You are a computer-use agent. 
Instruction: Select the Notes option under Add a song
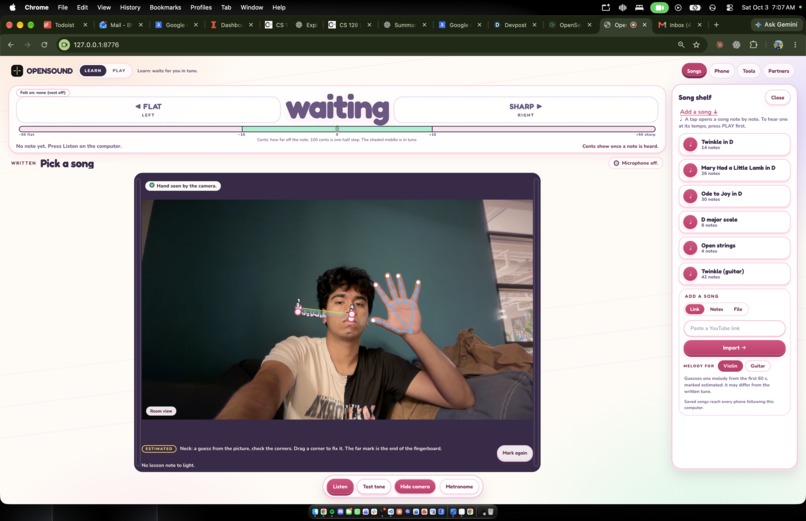717,309
